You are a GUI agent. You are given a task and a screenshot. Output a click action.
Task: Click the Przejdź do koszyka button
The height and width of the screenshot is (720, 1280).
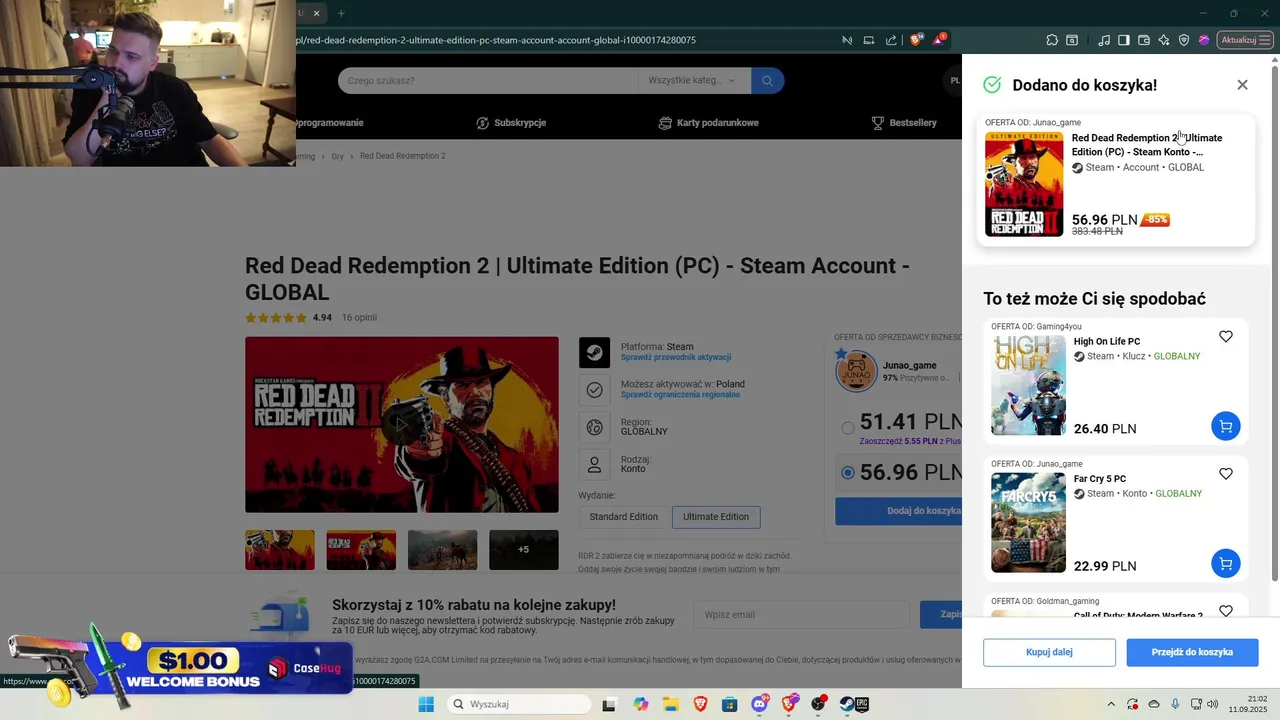[x=1192, y=652]
